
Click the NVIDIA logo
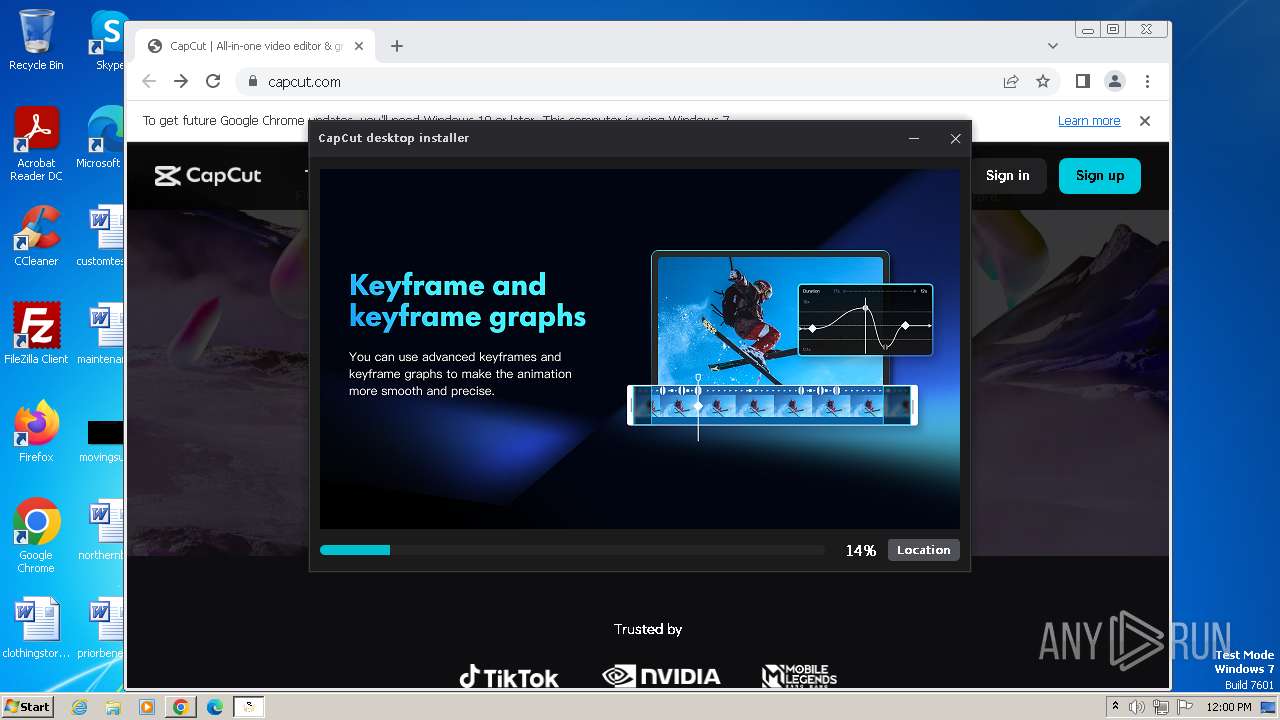tap(661, 677)
